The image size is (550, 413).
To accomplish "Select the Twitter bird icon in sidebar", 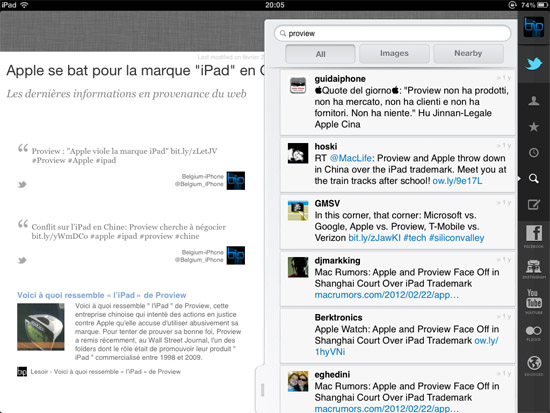I will coord(534,64).
